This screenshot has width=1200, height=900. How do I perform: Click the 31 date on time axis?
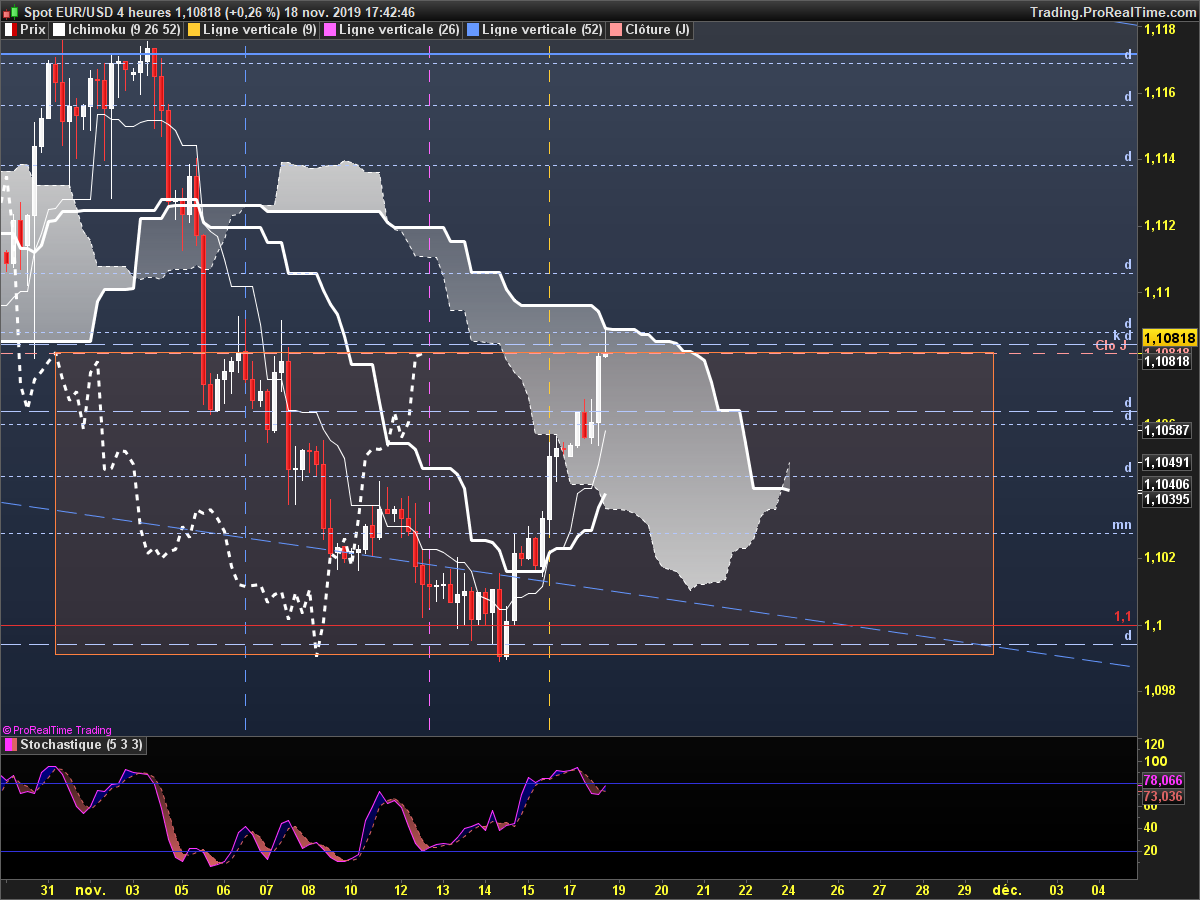tap(47, 889)
